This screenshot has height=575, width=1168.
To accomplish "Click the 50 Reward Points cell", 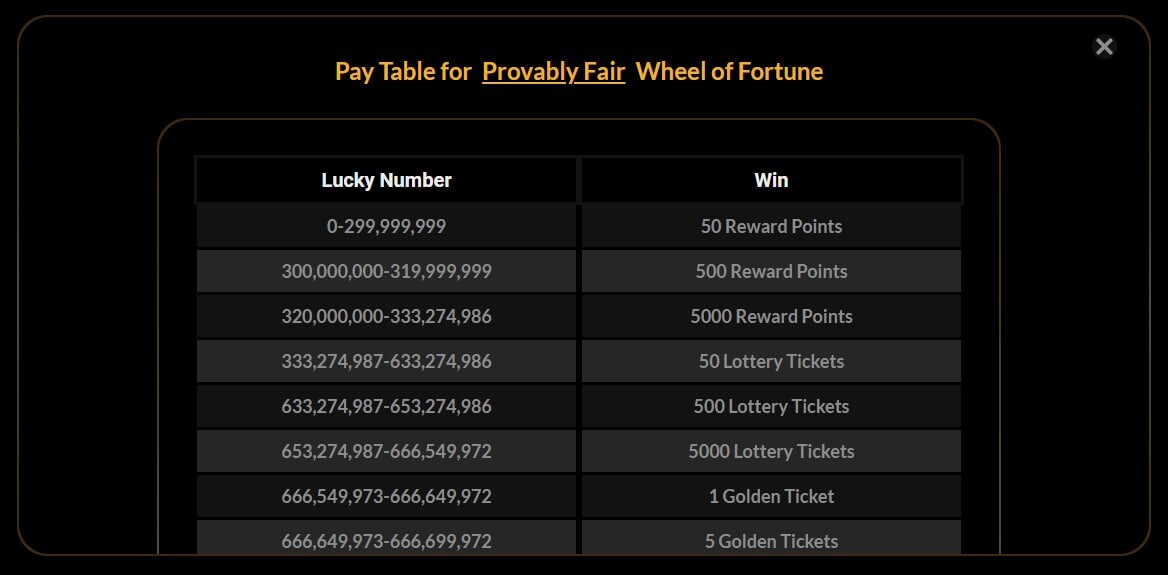I will (x=771, y=226).
